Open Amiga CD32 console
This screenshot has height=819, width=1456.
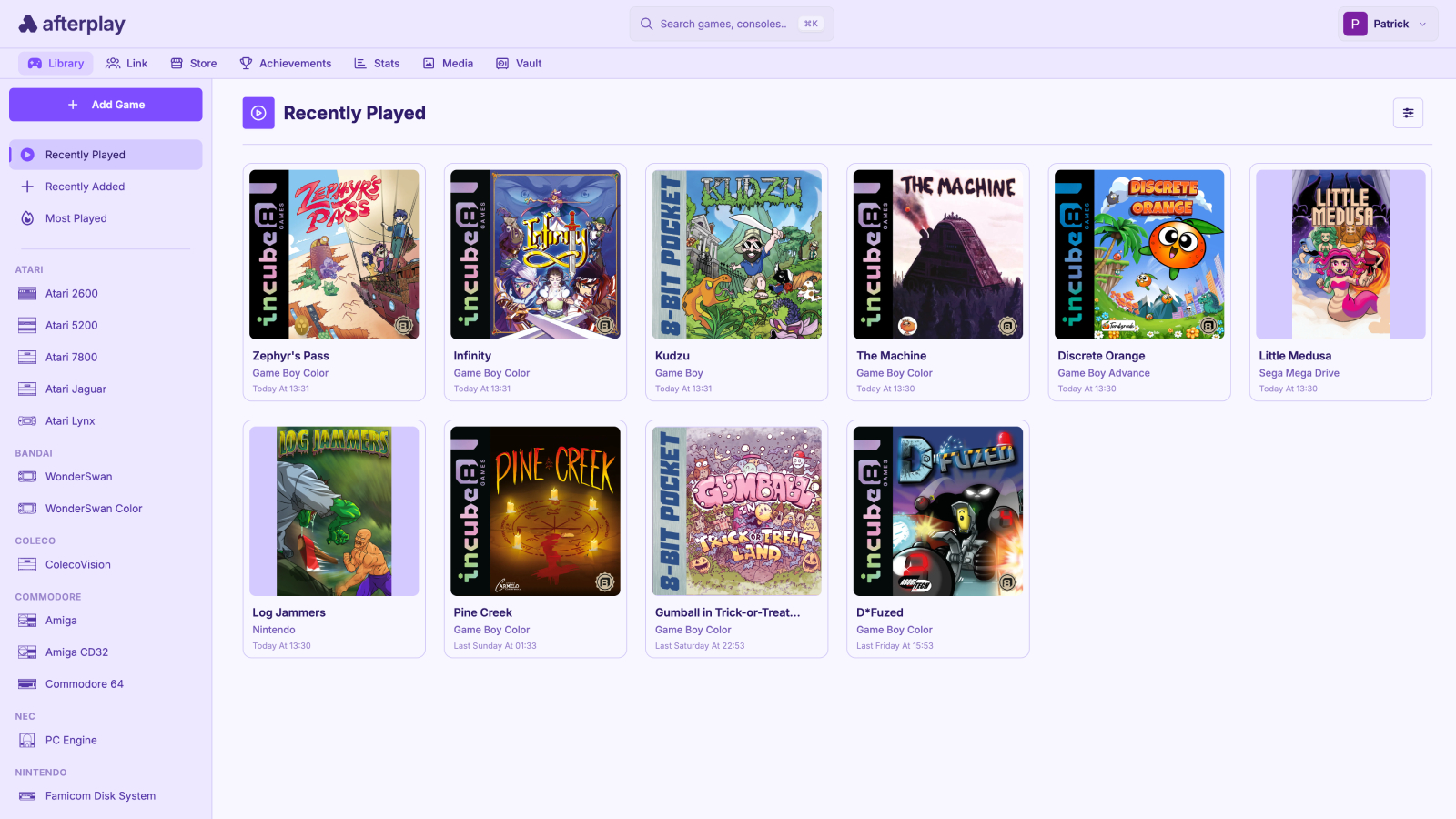click(106, 652)
